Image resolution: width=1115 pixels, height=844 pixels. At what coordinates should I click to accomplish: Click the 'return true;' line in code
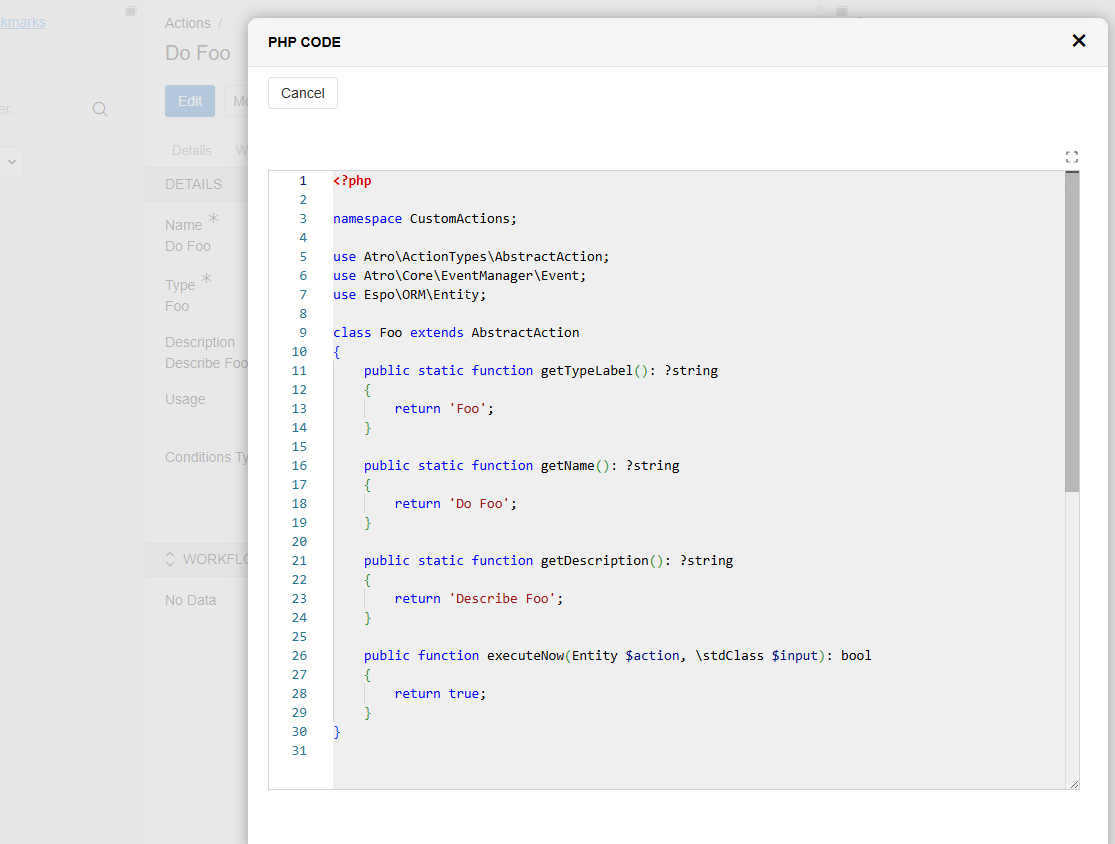(440, 694)
